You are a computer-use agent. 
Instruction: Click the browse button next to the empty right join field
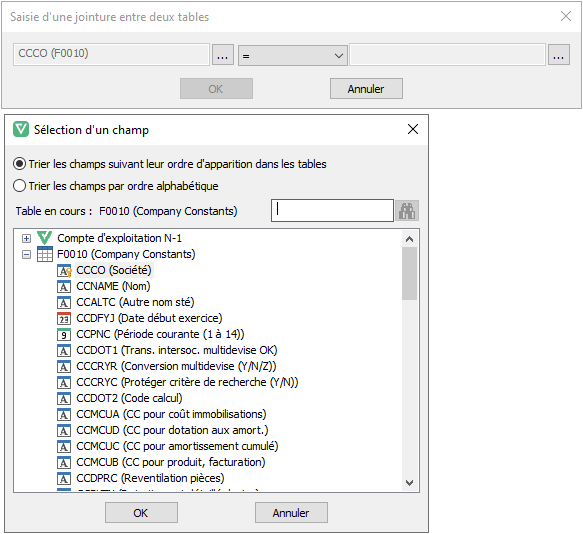coord(558,55)
